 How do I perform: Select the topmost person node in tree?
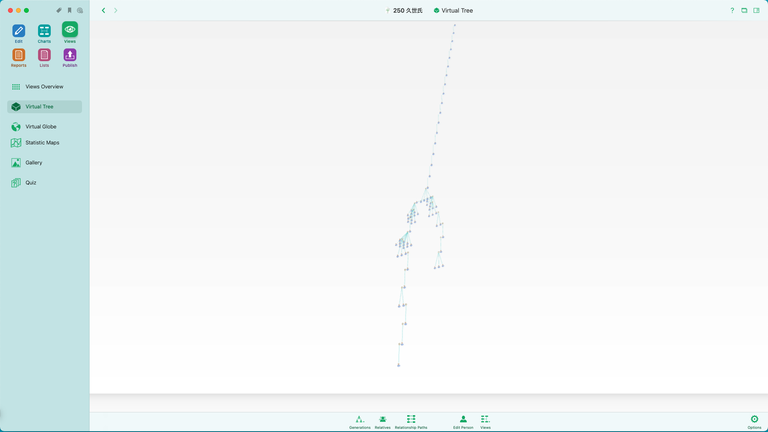pos(455,25)
